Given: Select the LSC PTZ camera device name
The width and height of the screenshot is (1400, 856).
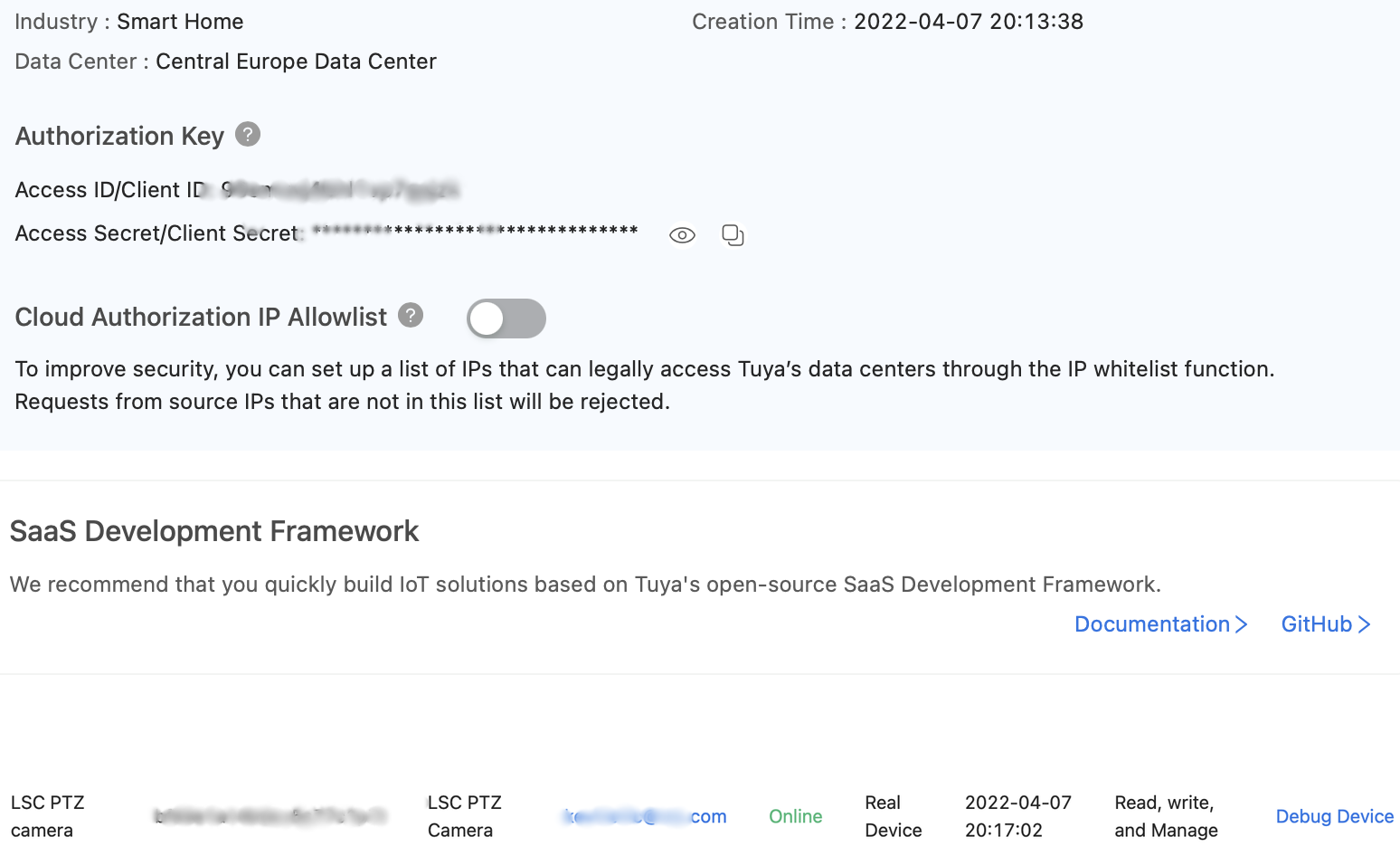Looking at the screenshot, I should pyautogui.click(x=48, y=816).
